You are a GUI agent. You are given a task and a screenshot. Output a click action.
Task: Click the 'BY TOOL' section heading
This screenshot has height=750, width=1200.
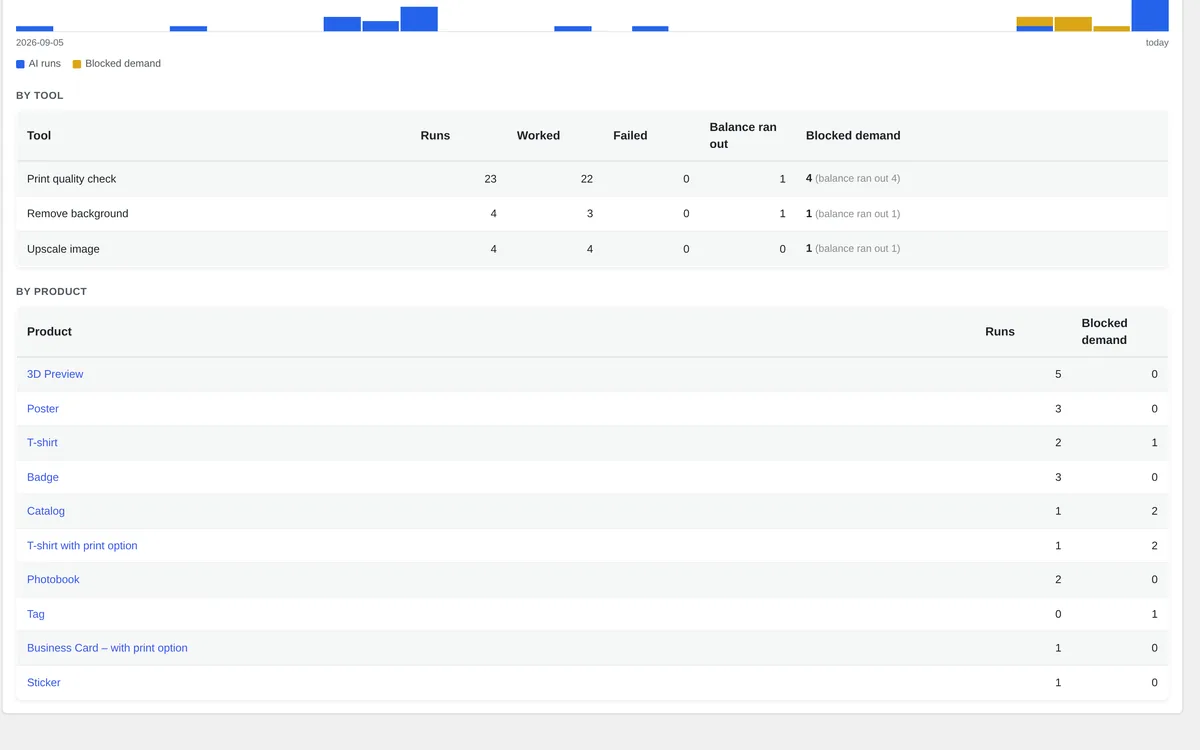(40, 96)
